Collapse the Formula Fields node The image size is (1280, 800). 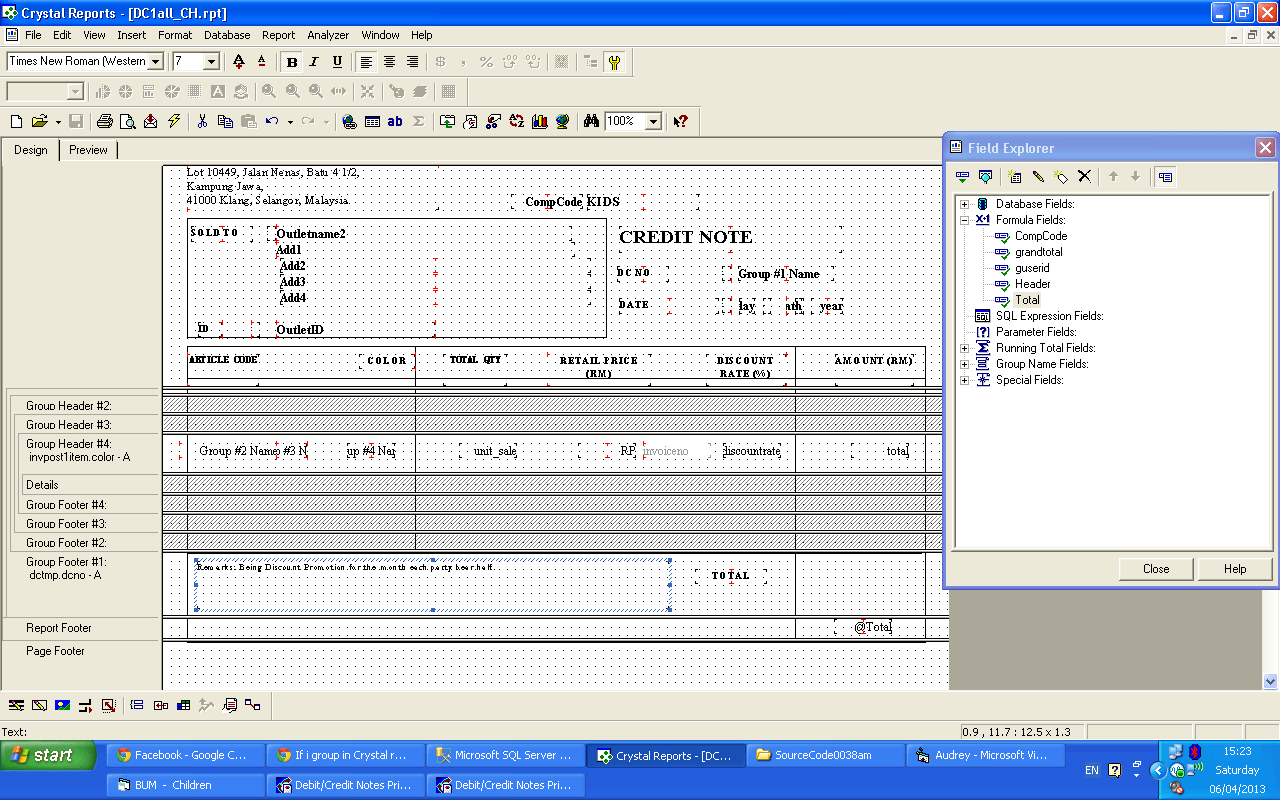click(965, 220)
